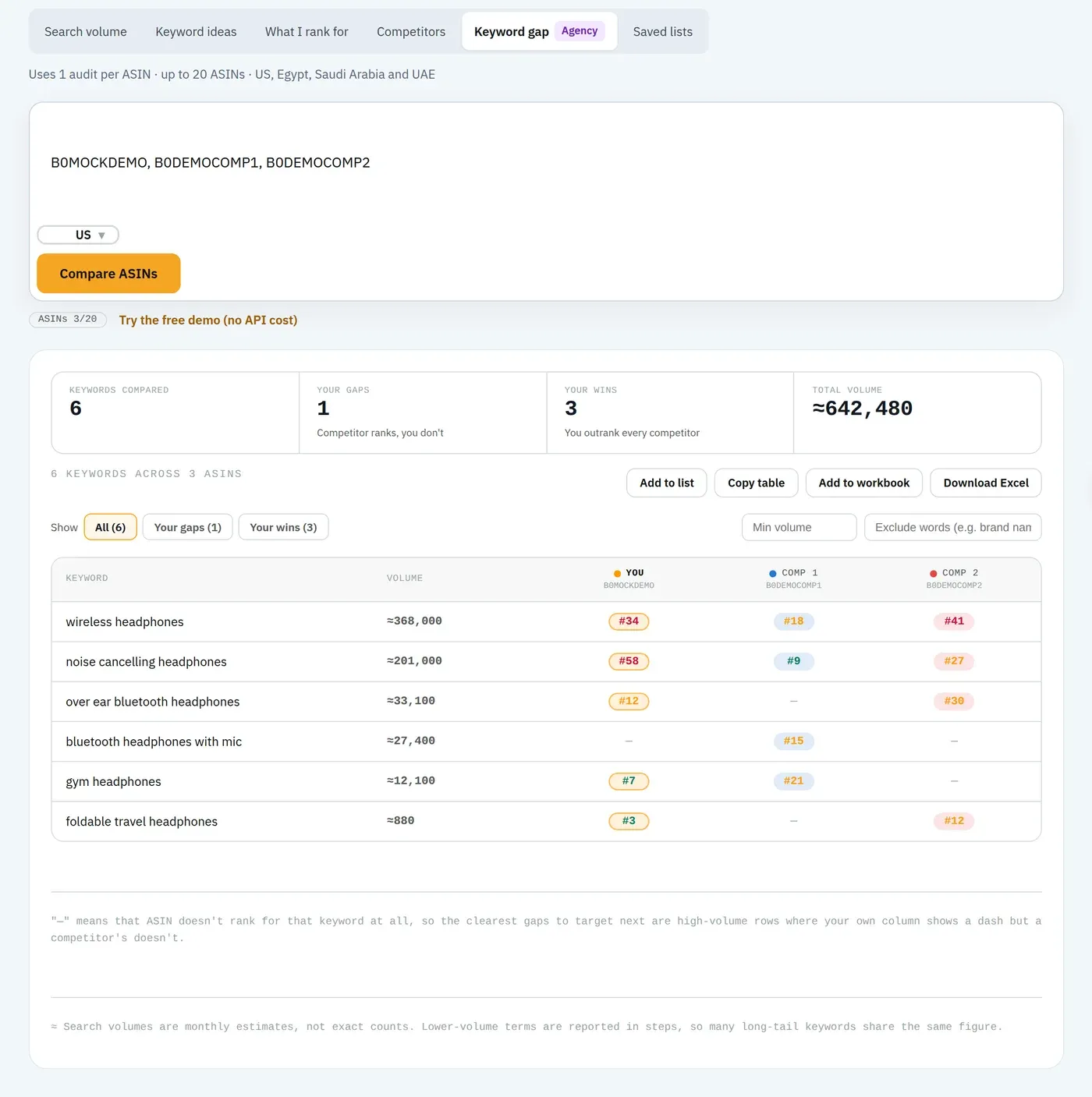Filter by Your wins (3)
Image resolution: width=1092 pixels, height=1097 pixels.
[x=283, y=527]
